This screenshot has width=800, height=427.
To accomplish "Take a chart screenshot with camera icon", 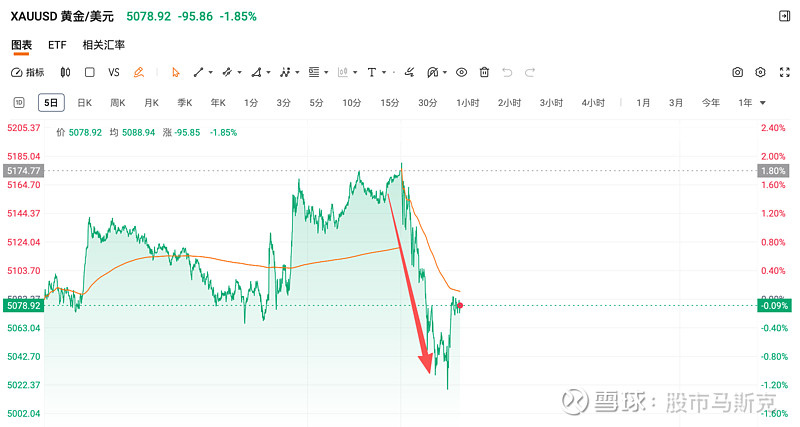I will pos(737,72).
